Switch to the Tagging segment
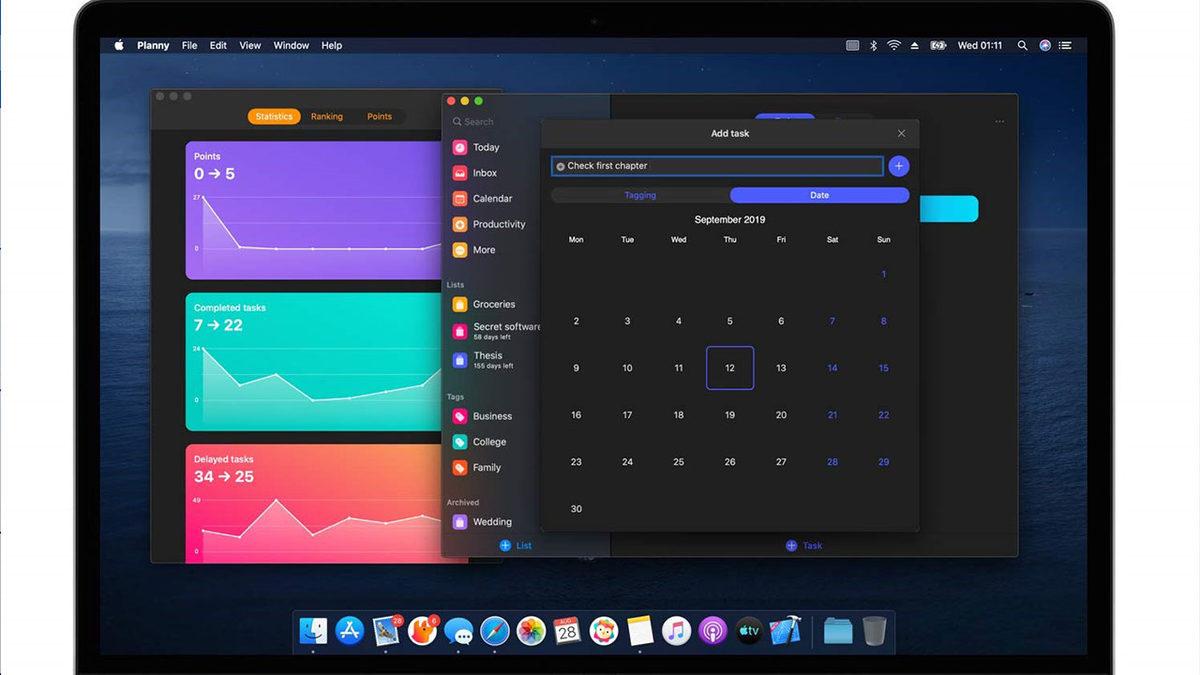 [640, 195]
